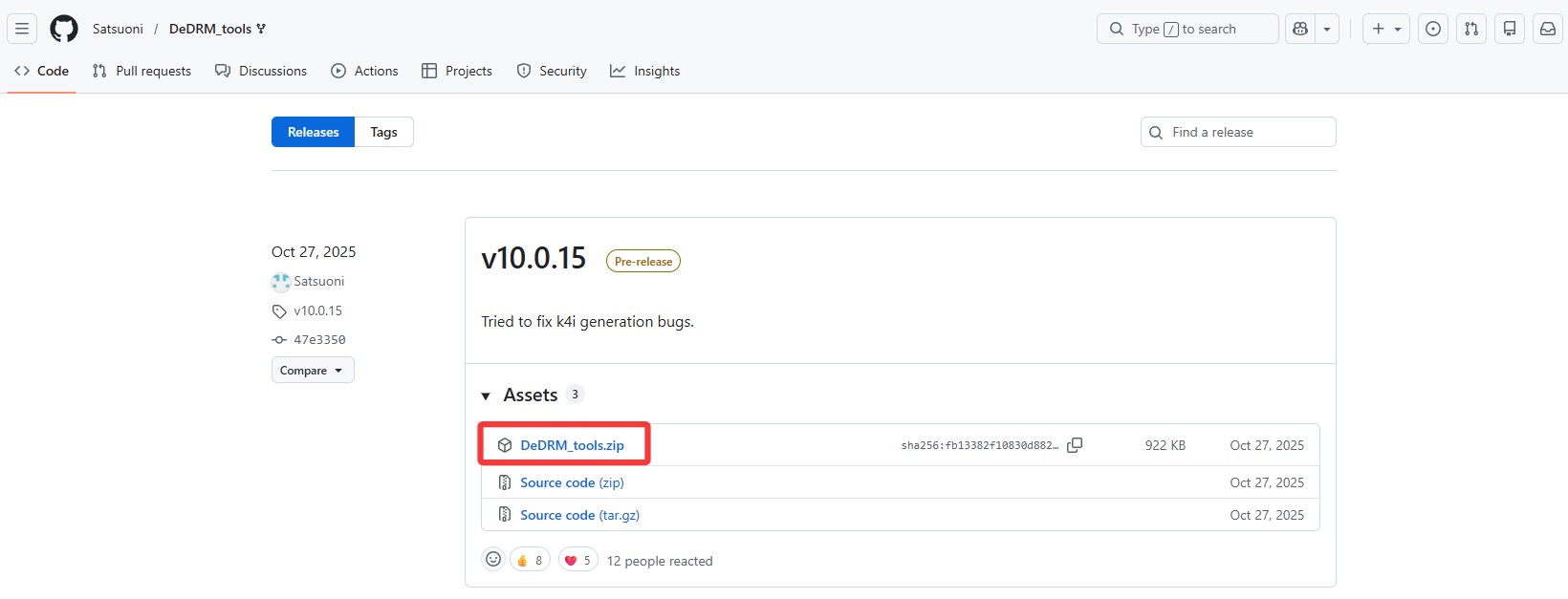Copy the sha256 hash to clipboard
The width and height of the screenshot is (1568, 599).
1075,445
